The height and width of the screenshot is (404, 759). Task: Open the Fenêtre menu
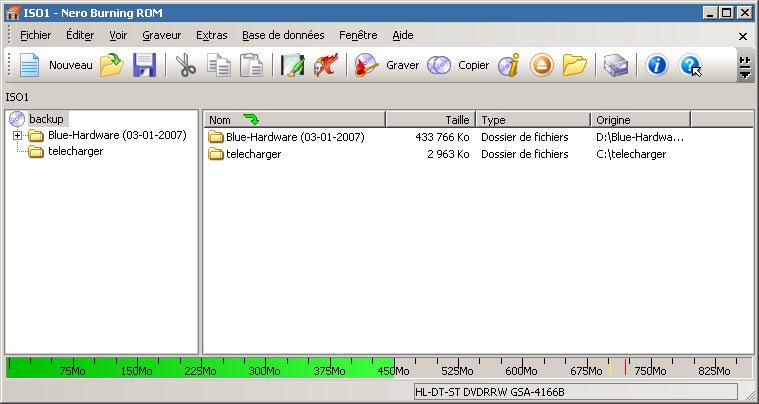pyautogui.click(x=358, y=35)
